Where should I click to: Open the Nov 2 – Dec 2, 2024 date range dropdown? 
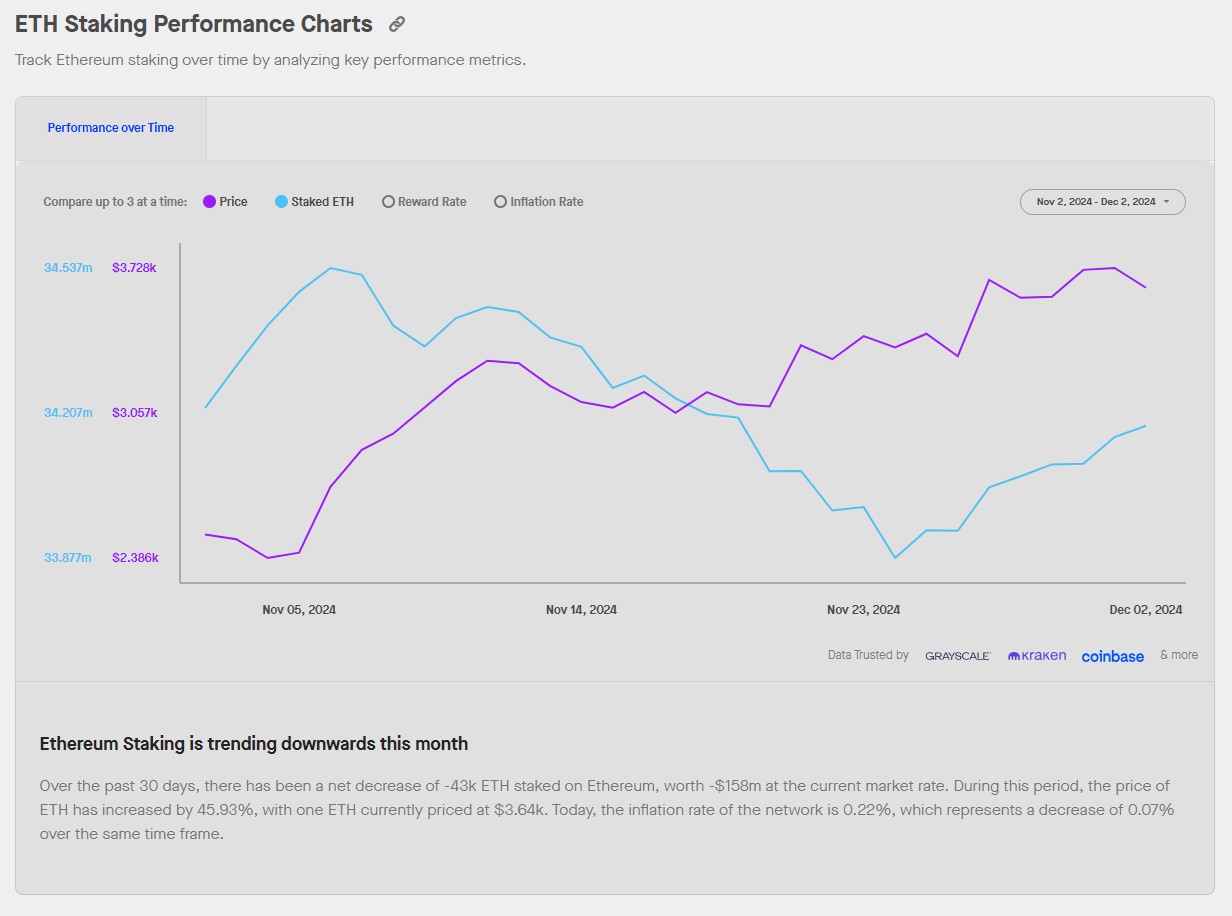1102,202
